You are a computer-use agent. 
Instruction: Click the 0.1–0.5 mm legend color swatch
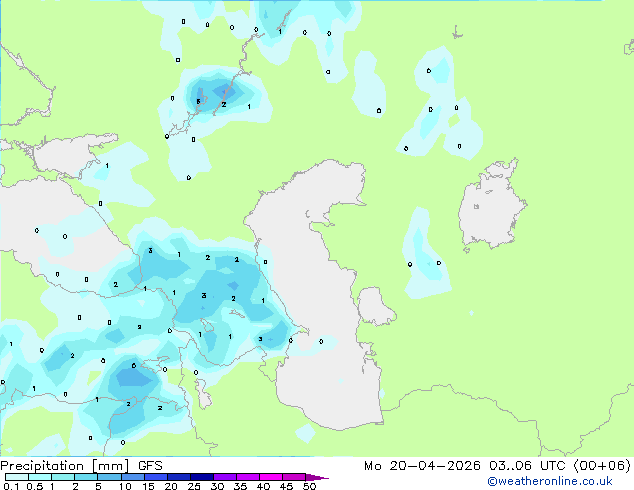click(x=17, y=477)
